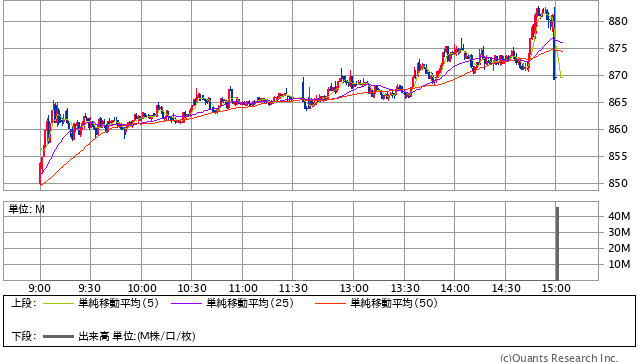
Task: Click the red line swatch for 単純移動平均(50)
Action: (x=330, y=303)
